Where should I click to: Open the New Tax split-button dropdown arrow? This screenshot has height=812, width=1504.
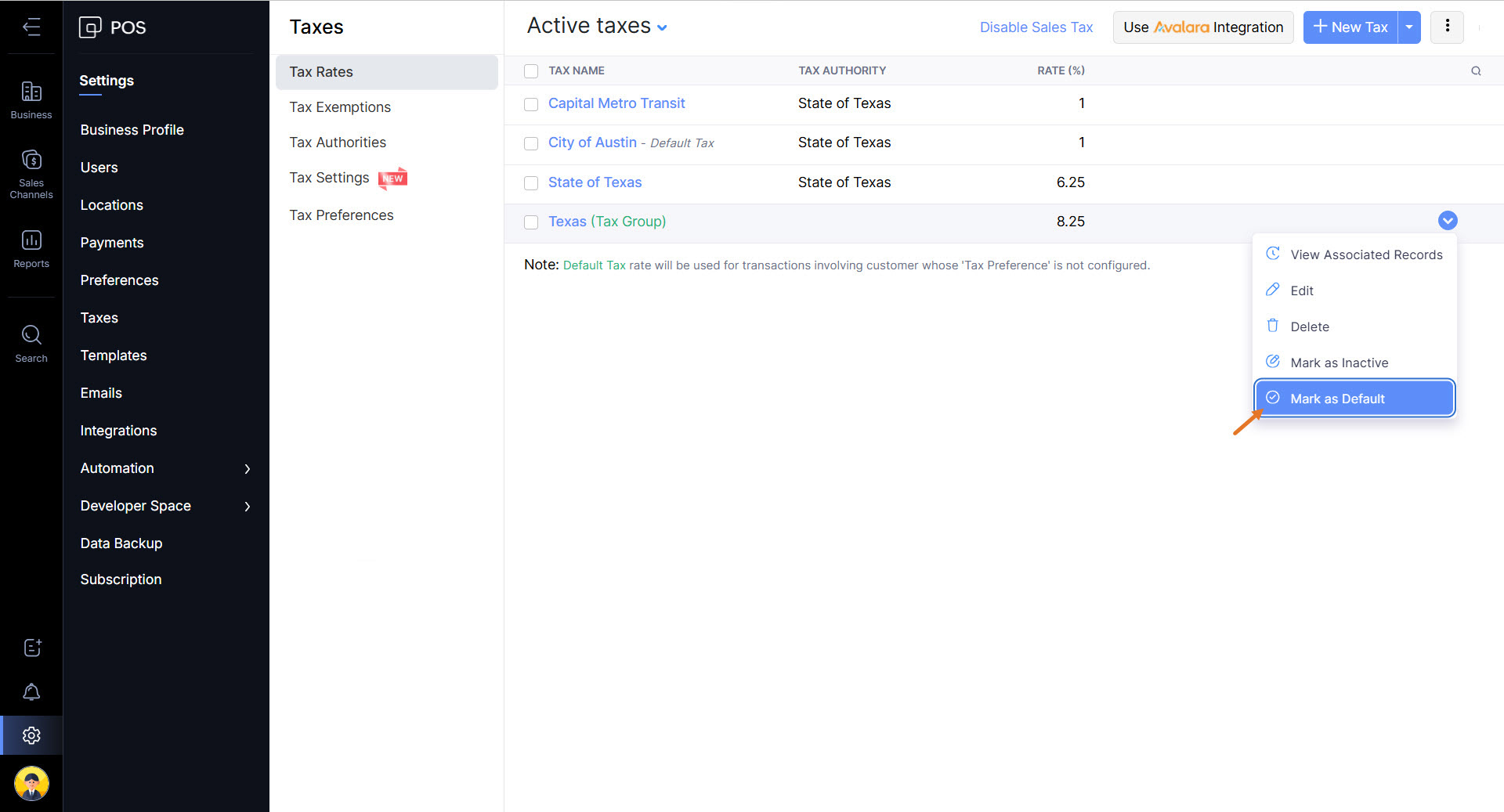click(1408, 27)
